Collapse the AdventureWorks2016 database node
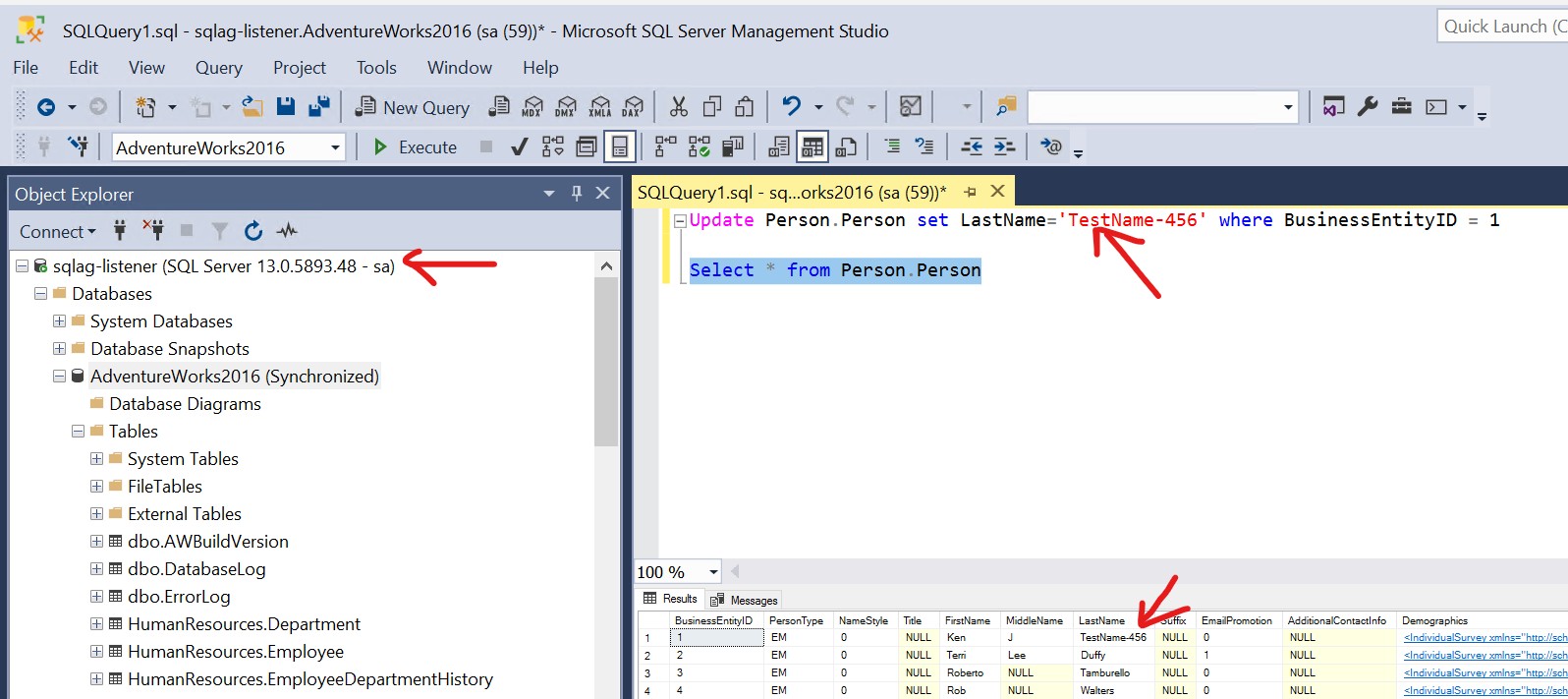The height and width of the screenshot is (699, 1568). point(59,377)
